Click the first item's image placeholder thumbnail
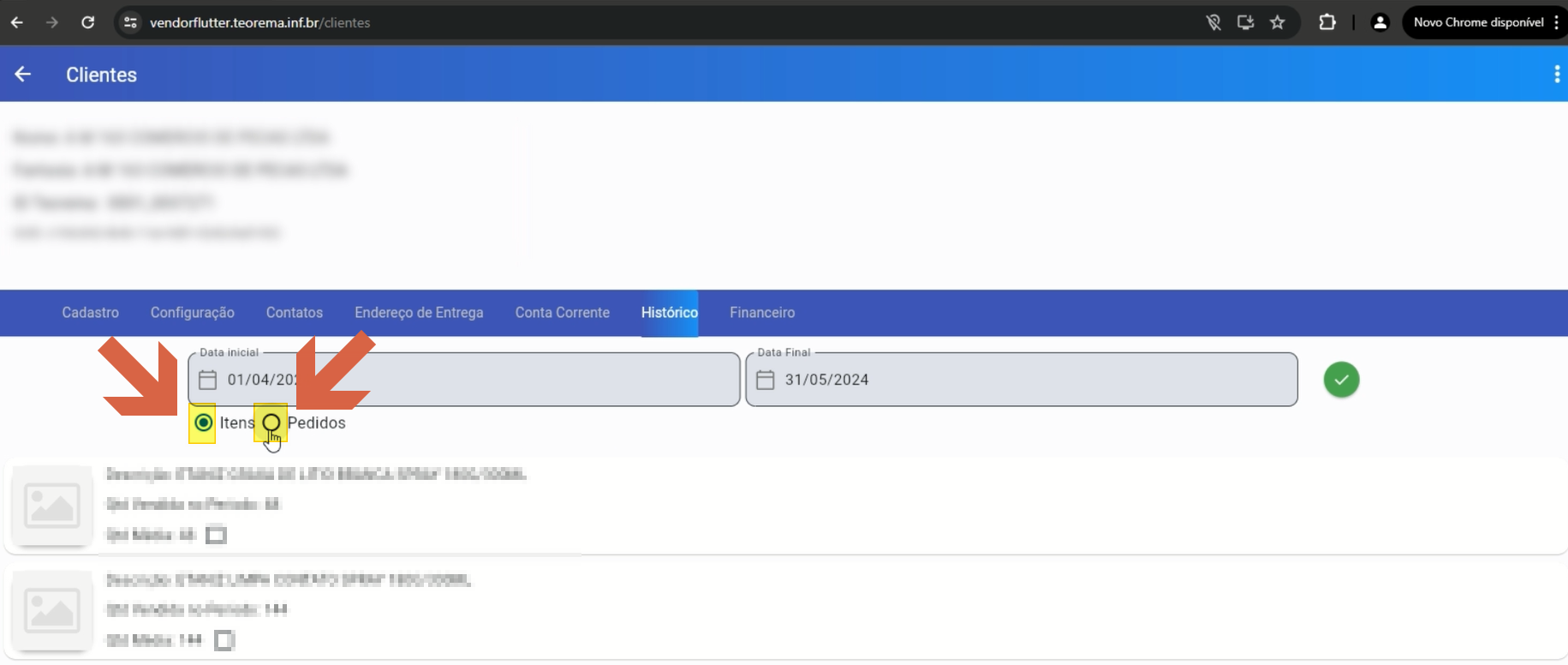This screenshot has height=665, width=1568. 52,505
